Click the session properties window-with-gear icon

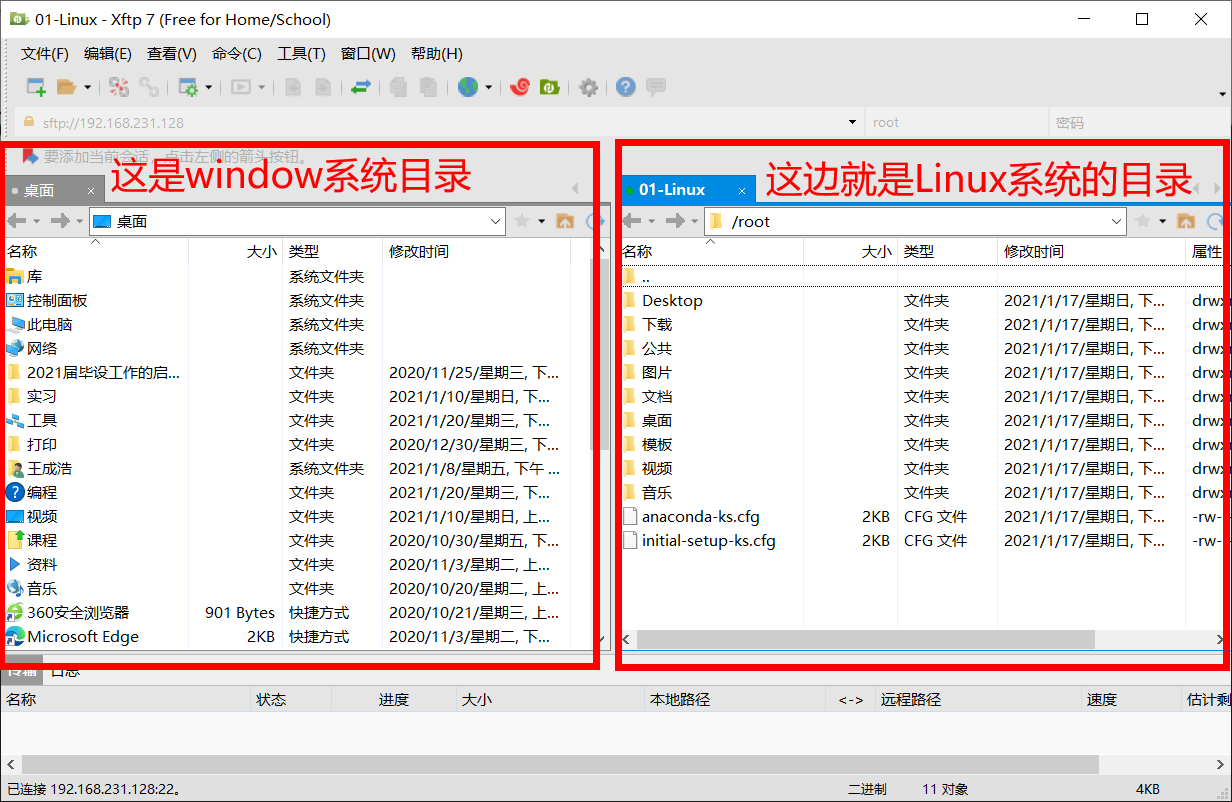[x=188, y=87]
